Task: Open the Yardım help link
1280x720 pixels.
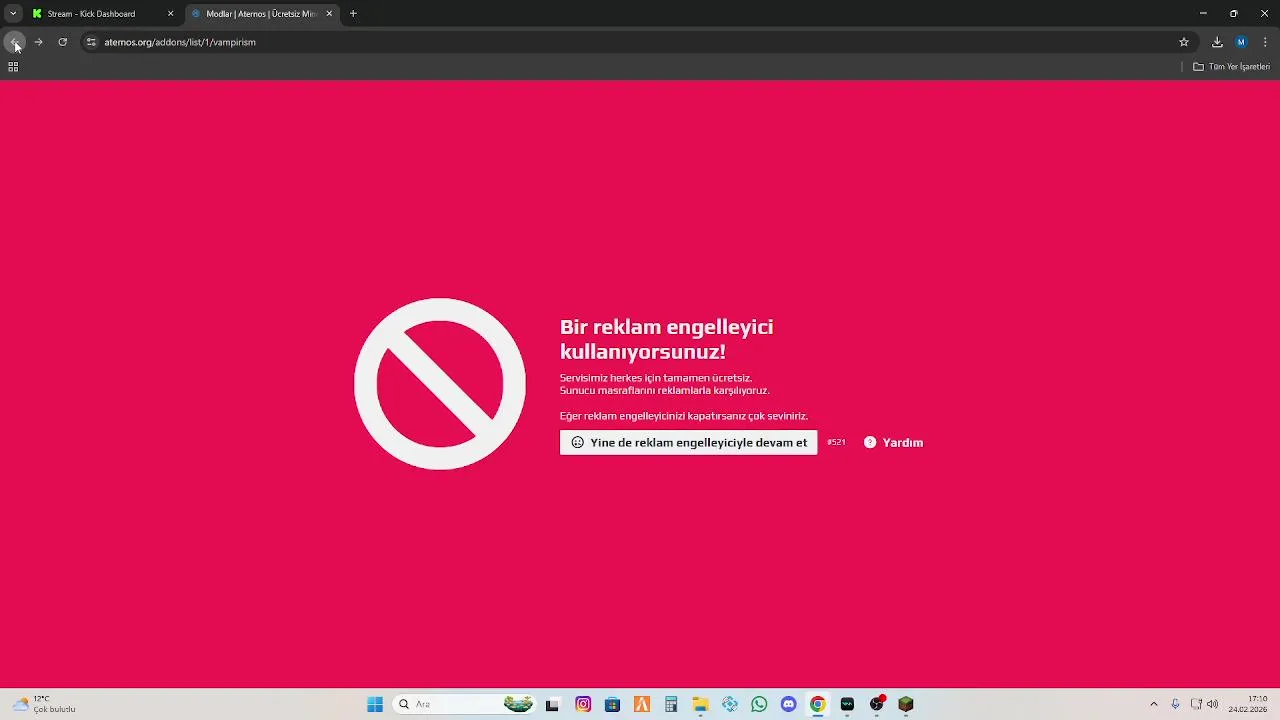Action: [893, 442]
